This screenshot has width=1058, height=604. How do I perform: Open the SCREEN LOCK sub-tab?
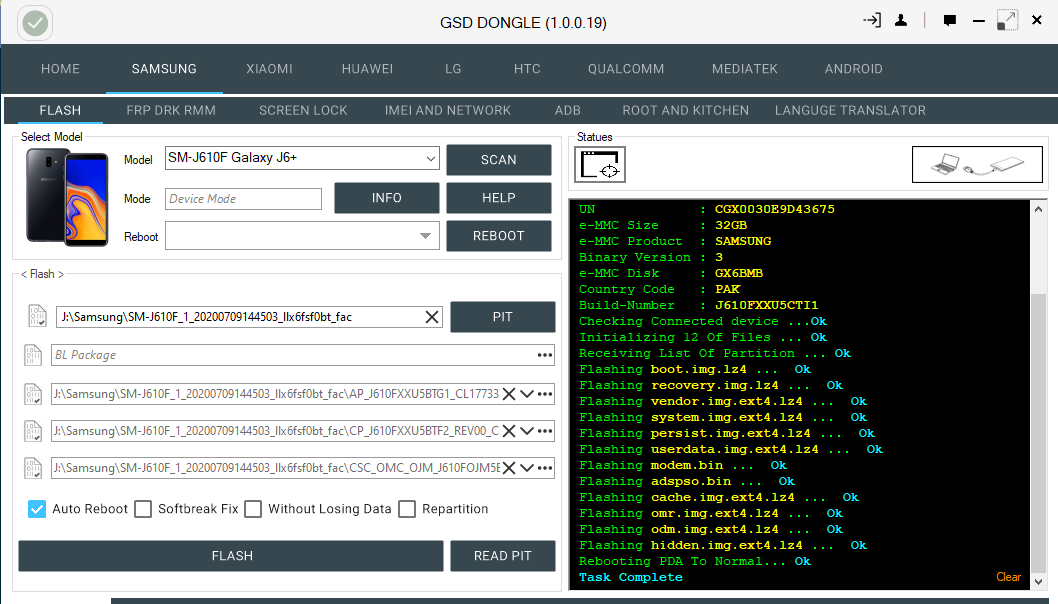pyautogui.click(x=303, y=111)
